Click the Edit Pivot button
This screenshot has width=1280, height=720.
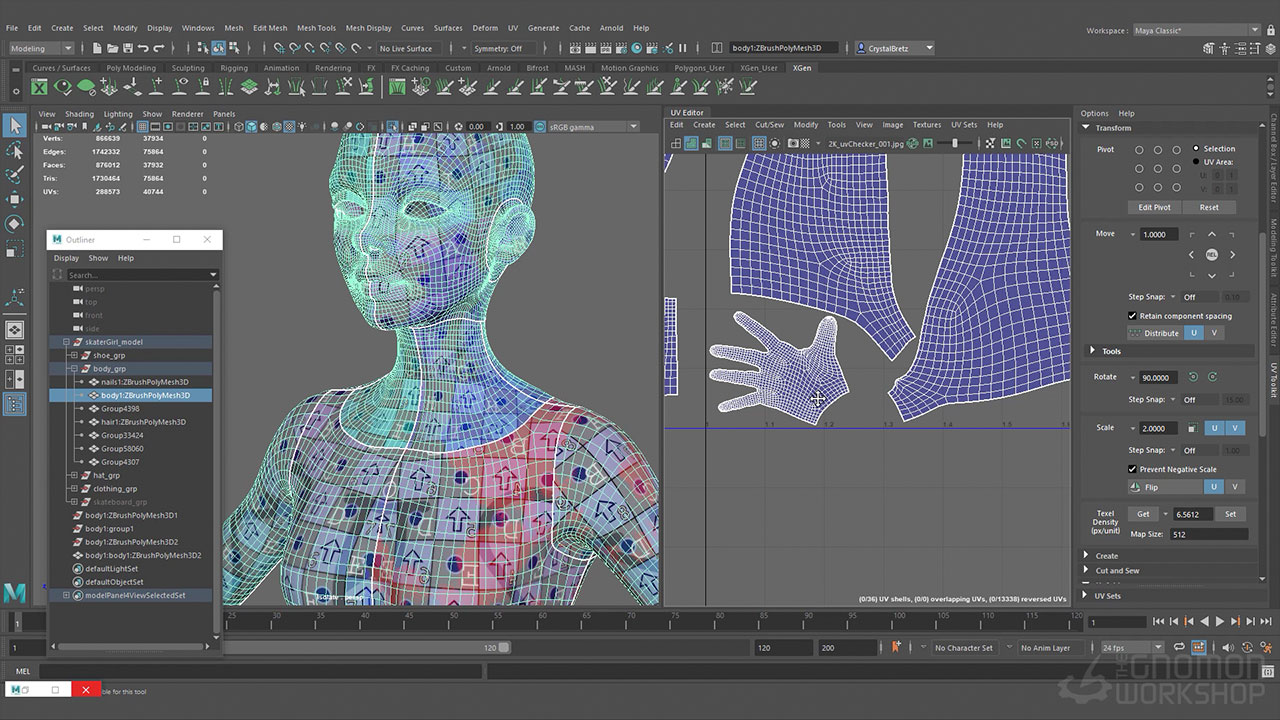[1154, 207]
